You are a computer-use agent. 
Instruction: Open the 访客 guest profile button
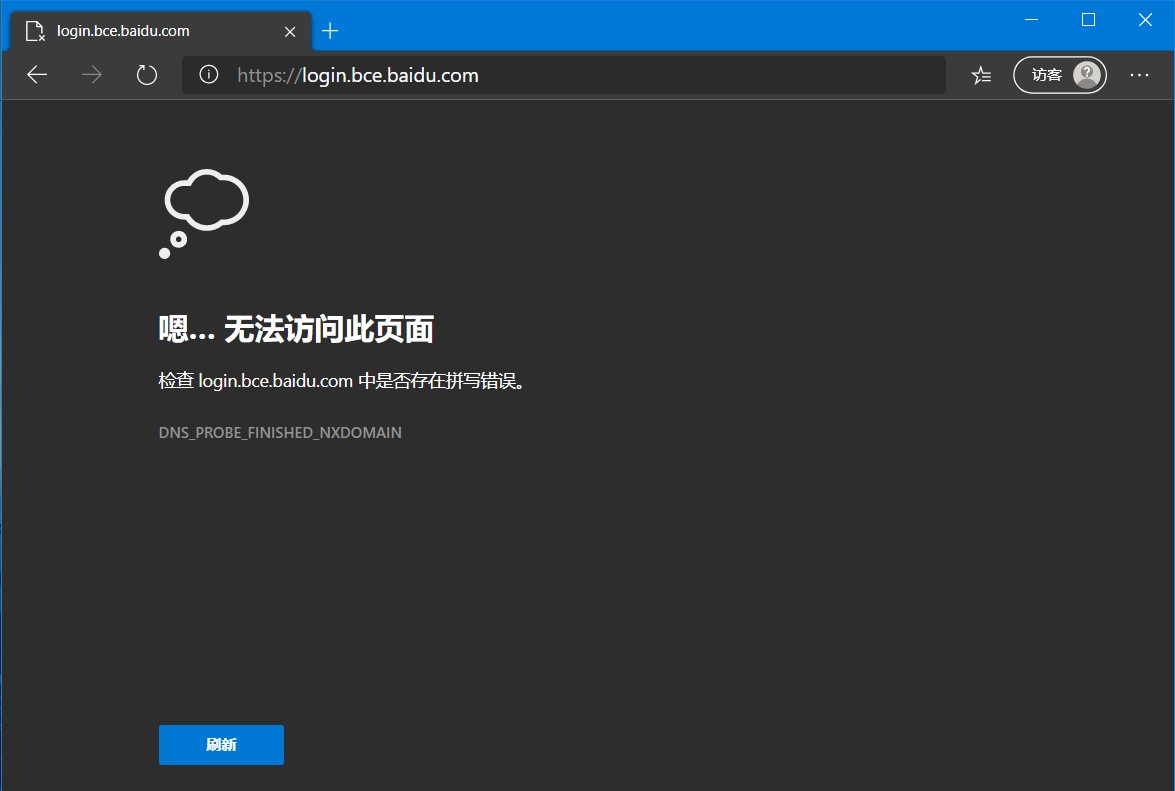(1060, 75)
